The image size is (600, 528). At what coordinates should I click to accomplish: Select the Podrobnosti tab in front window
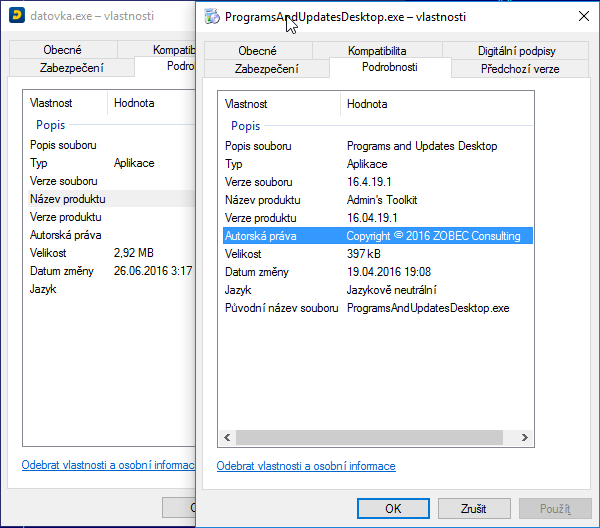(x=390, y=67)
